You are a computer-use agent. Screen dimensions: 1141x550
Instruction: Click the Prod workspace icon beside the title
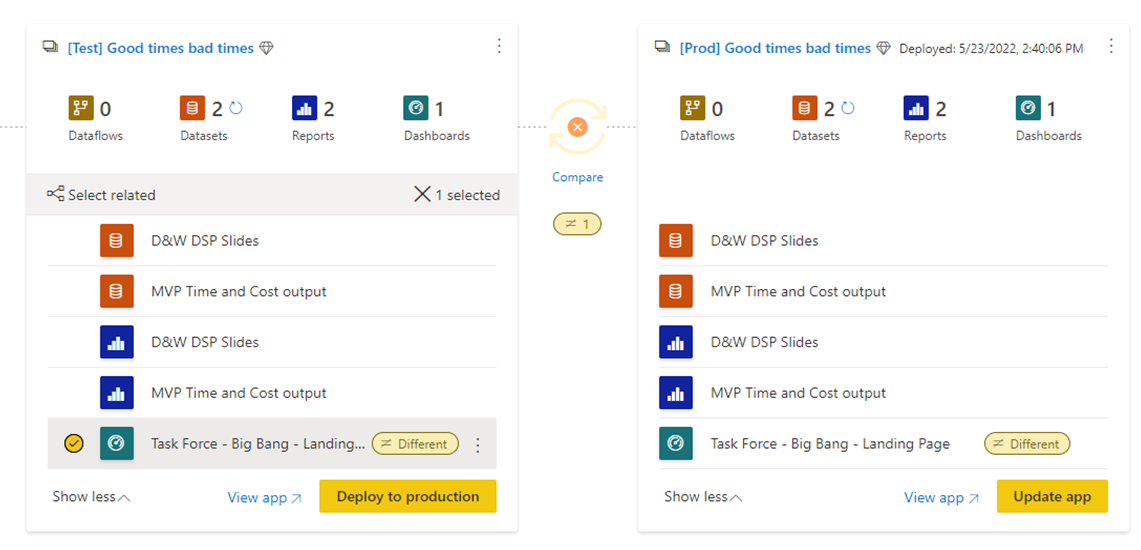[x=662, y=48]
